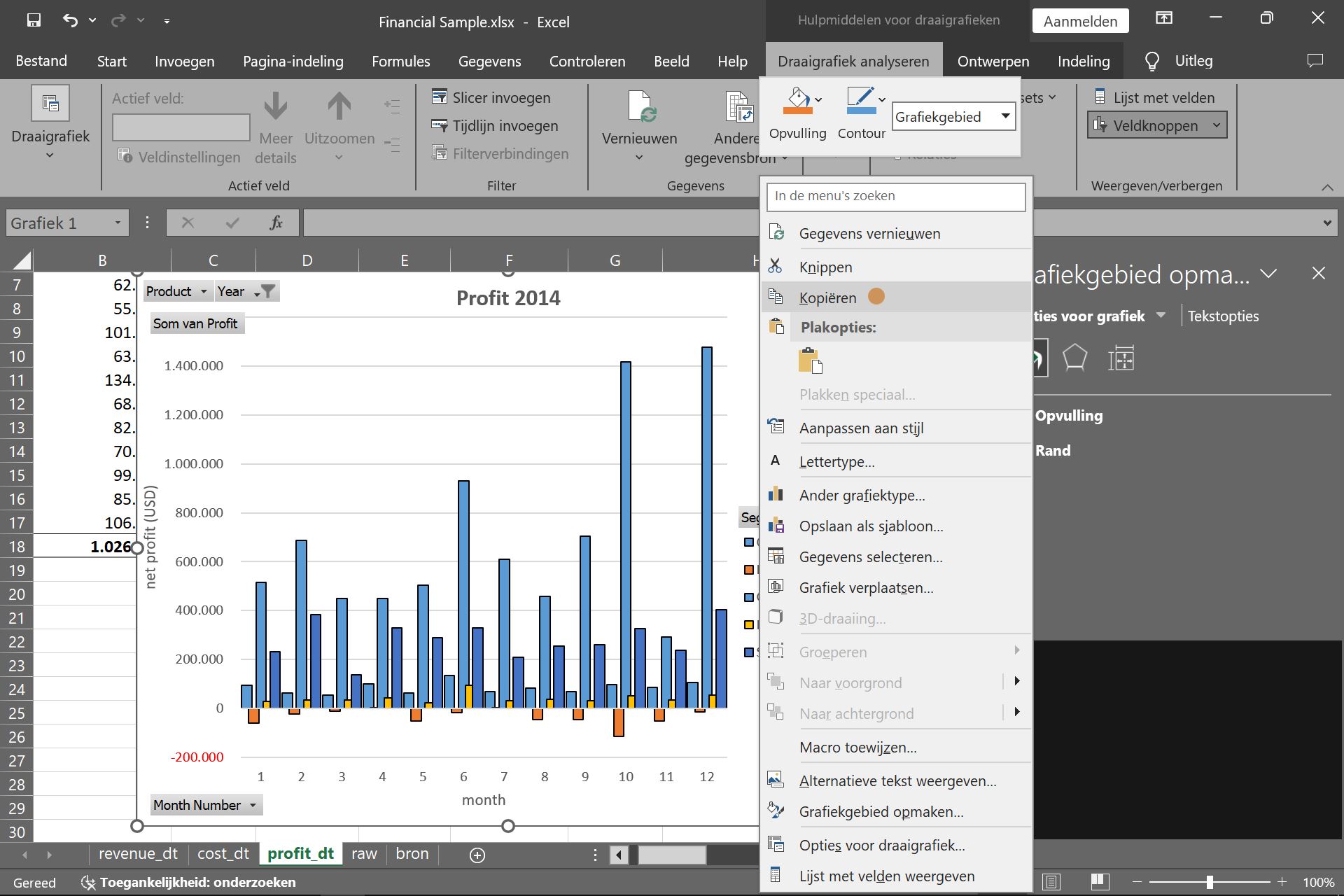Click the Grootte en eigenschappen pane icon
The width and height of the screenshot is (1344, 896).
coord(1121,358)
